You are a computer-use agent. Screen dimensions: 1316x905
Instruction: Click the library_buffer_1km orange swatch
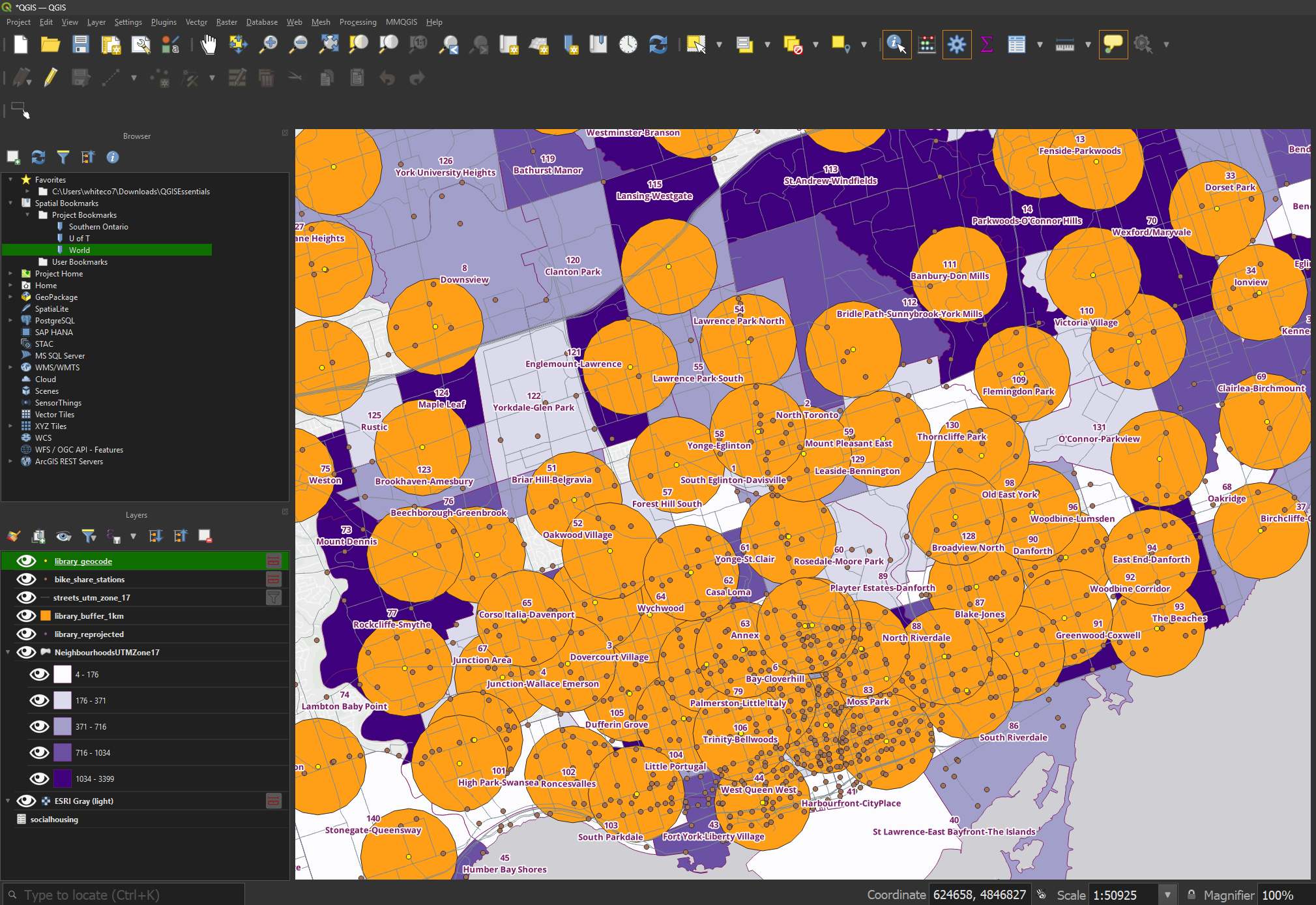(46, 616)
